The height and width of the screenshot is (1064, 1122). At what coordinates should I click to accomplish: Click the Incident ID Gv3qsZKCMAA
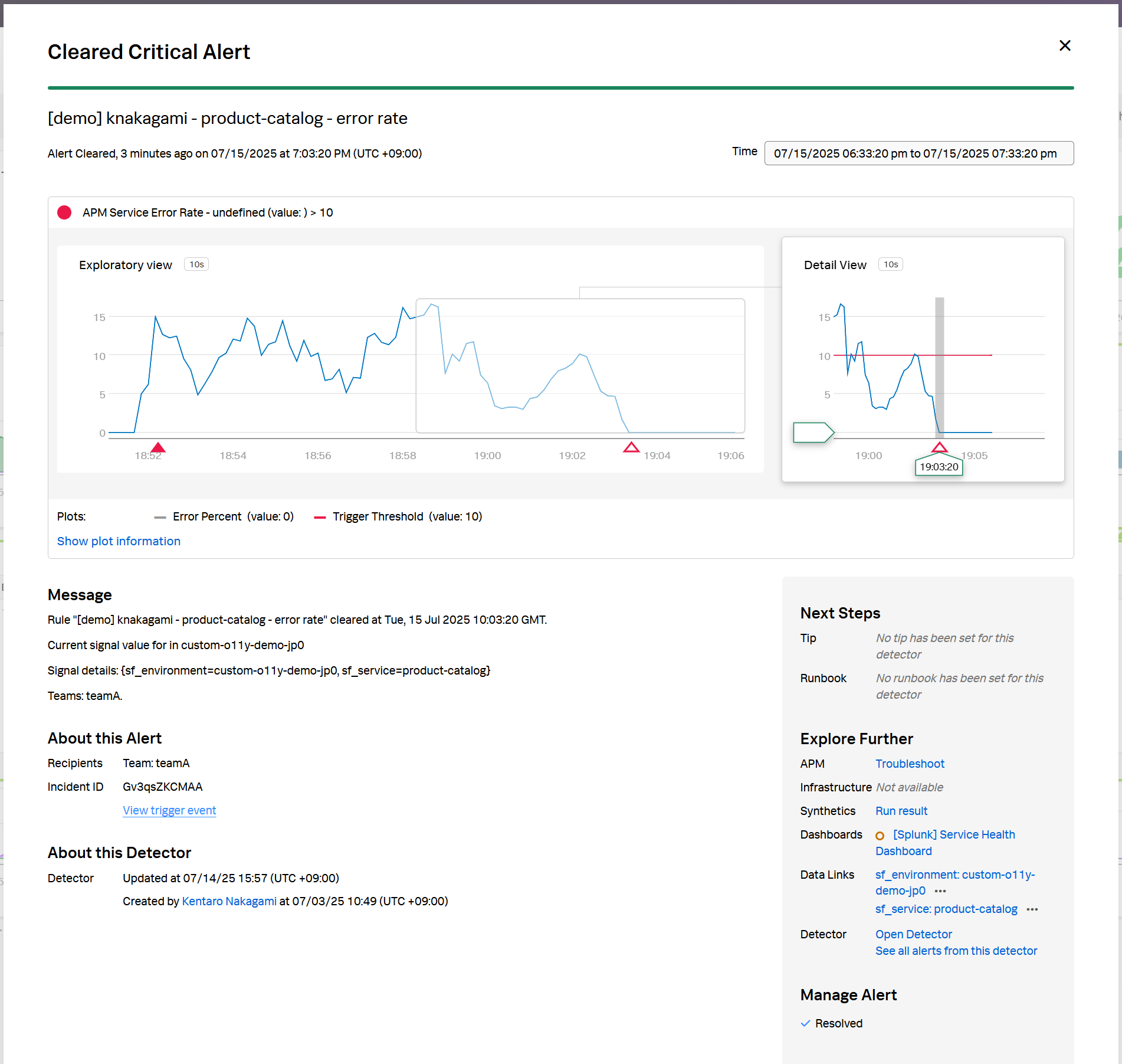[x=162, y=787]
